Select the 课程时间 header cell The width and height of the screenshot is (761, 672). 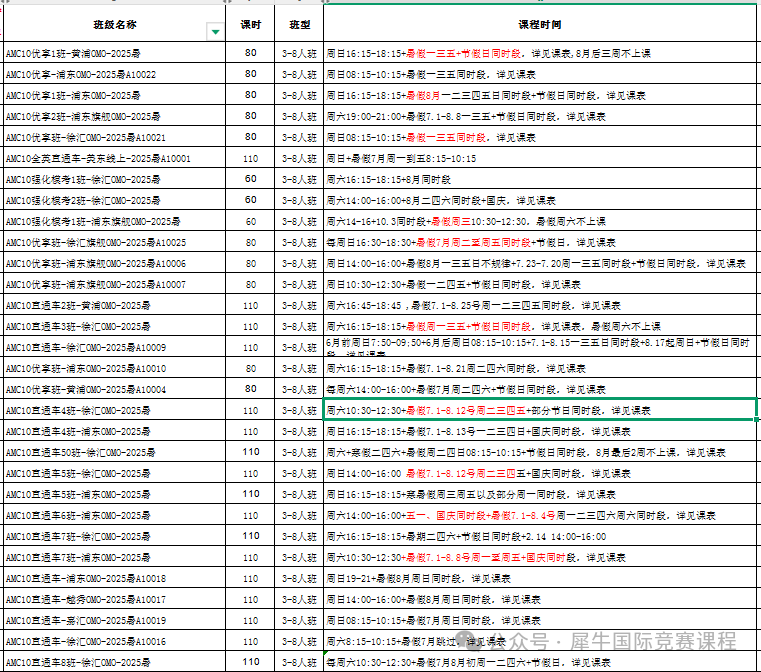click(x=539, y=22)
